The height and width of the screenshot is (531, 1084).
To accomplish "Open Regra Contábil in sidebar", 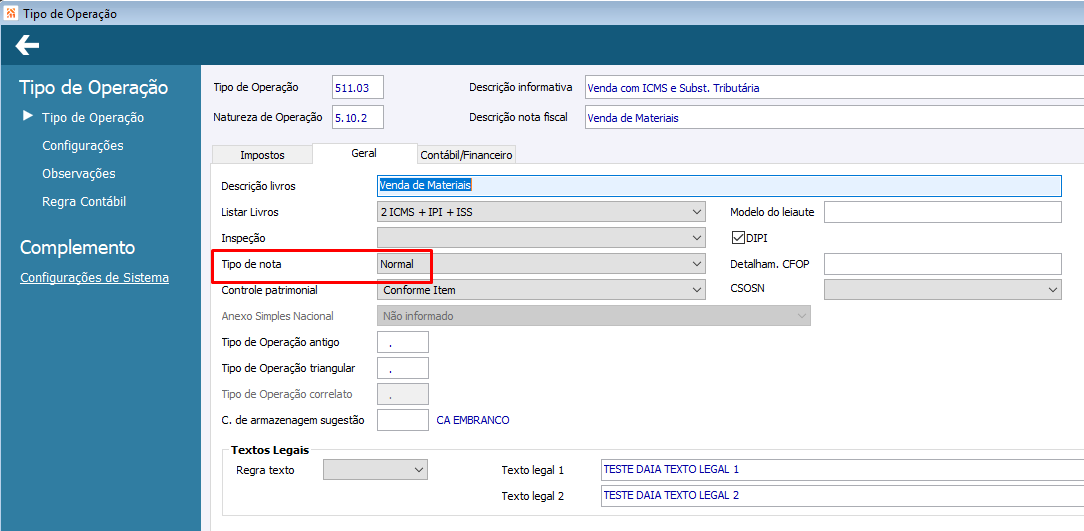I will coord(84,202).
